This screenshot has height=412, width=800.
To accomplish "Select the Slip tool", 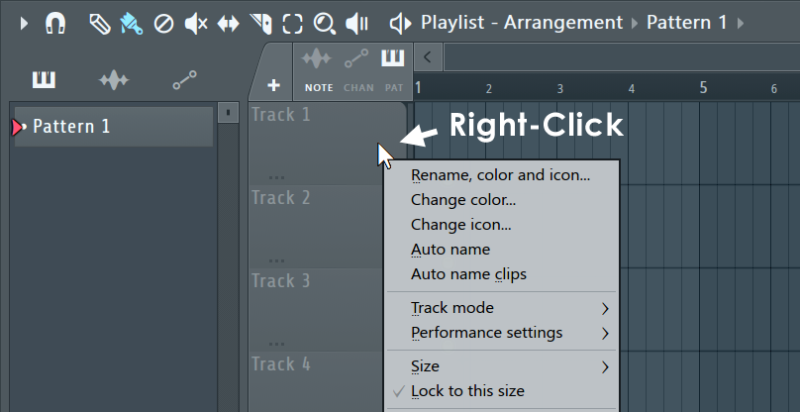I will pyautogui.click(x=228, y=22).
